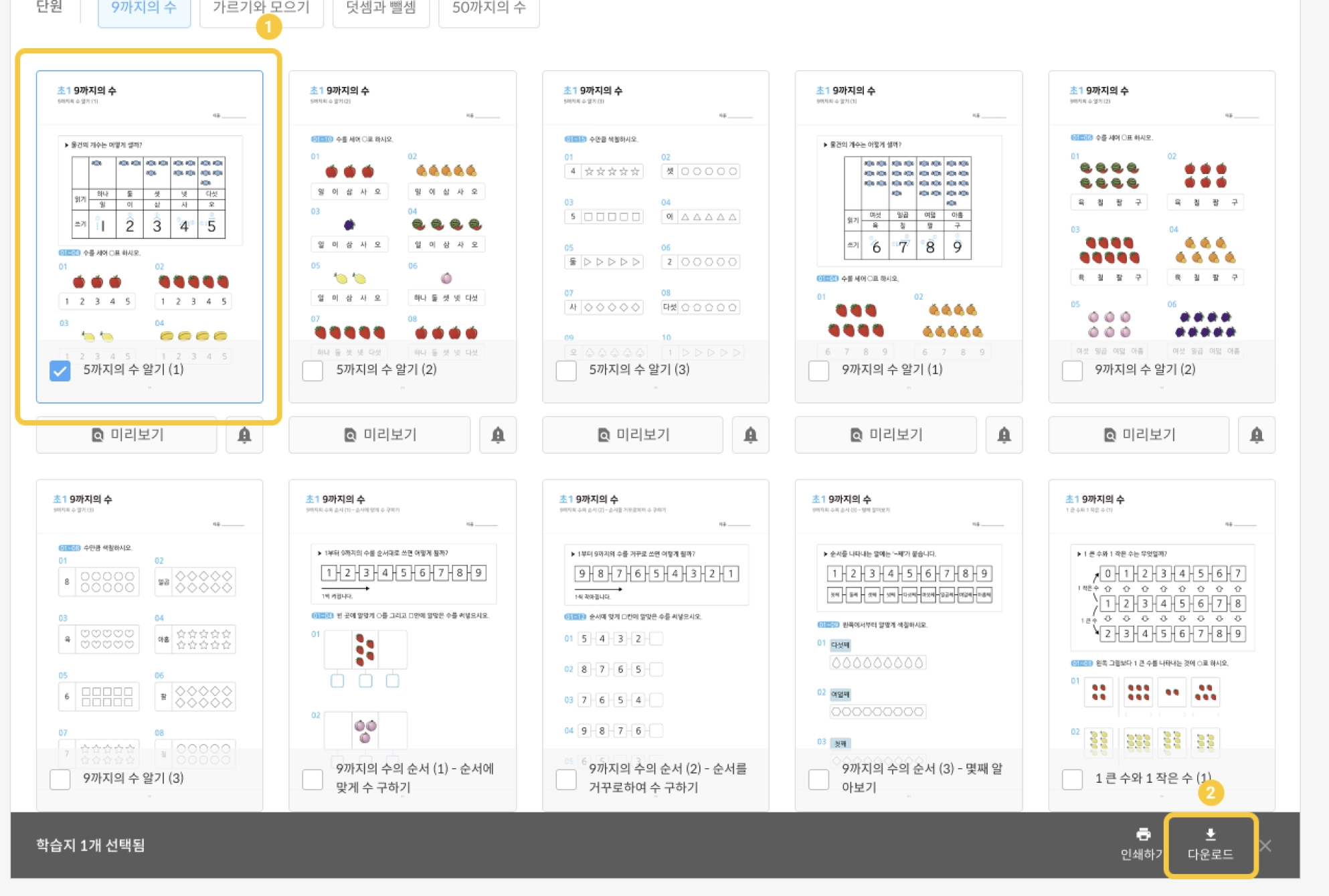Click bell icon under 5까지의 수 알기 (3)

[x=750, y=435]
